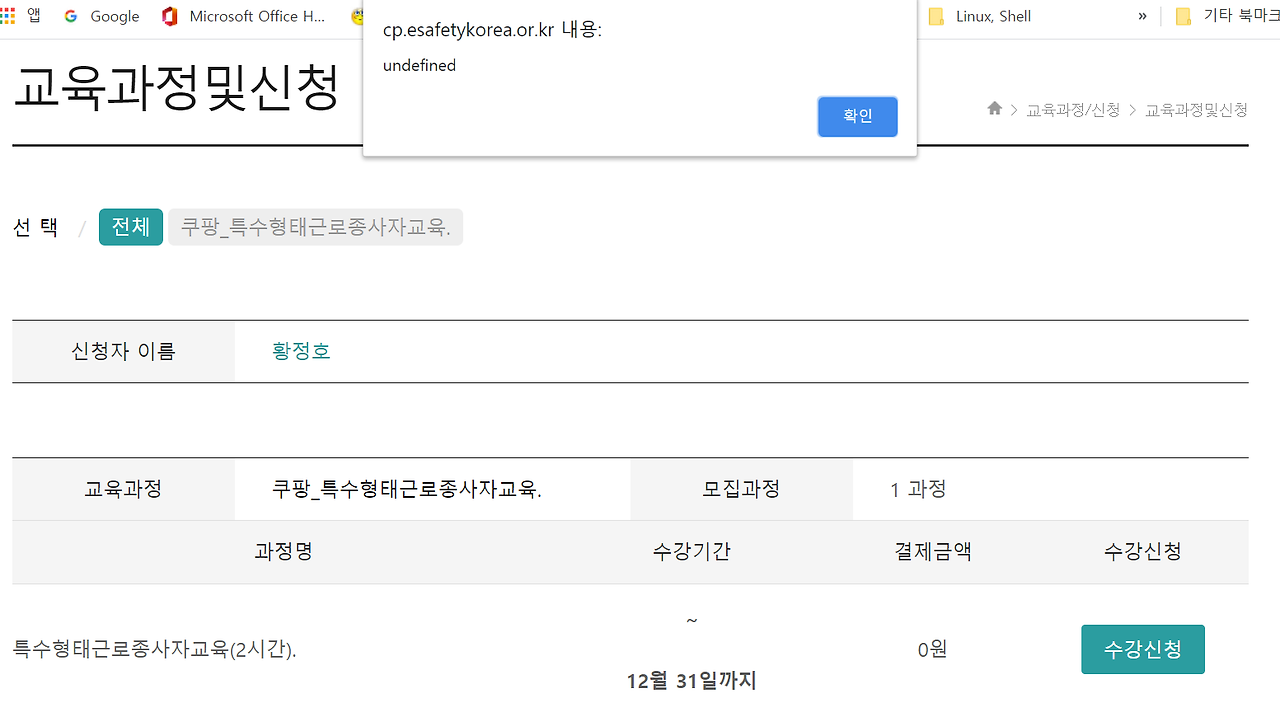Viewport: 1280px width, 703px height.
Task: Select the 쿠팡_특수형태근로종사자교육. filter tab
Action: (315, 227)
